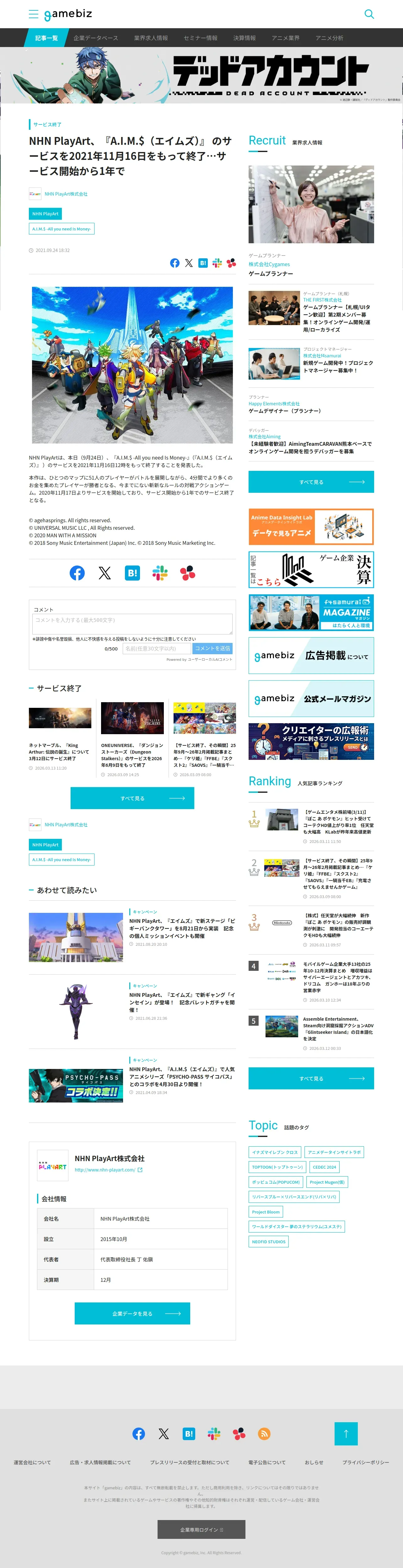This screenshot has height=1568, width=403.
Task: Select the 記事一覧 tab
Action: [x=46, y=38]
